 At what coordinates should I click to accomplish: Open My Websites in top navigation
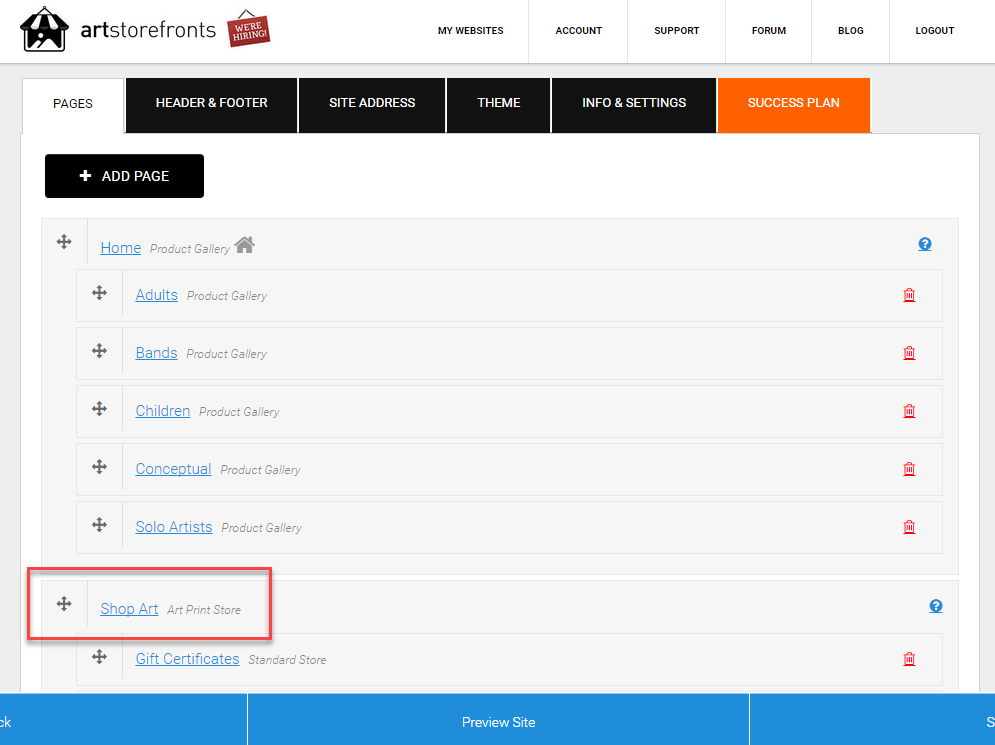(x=470, y=30)
